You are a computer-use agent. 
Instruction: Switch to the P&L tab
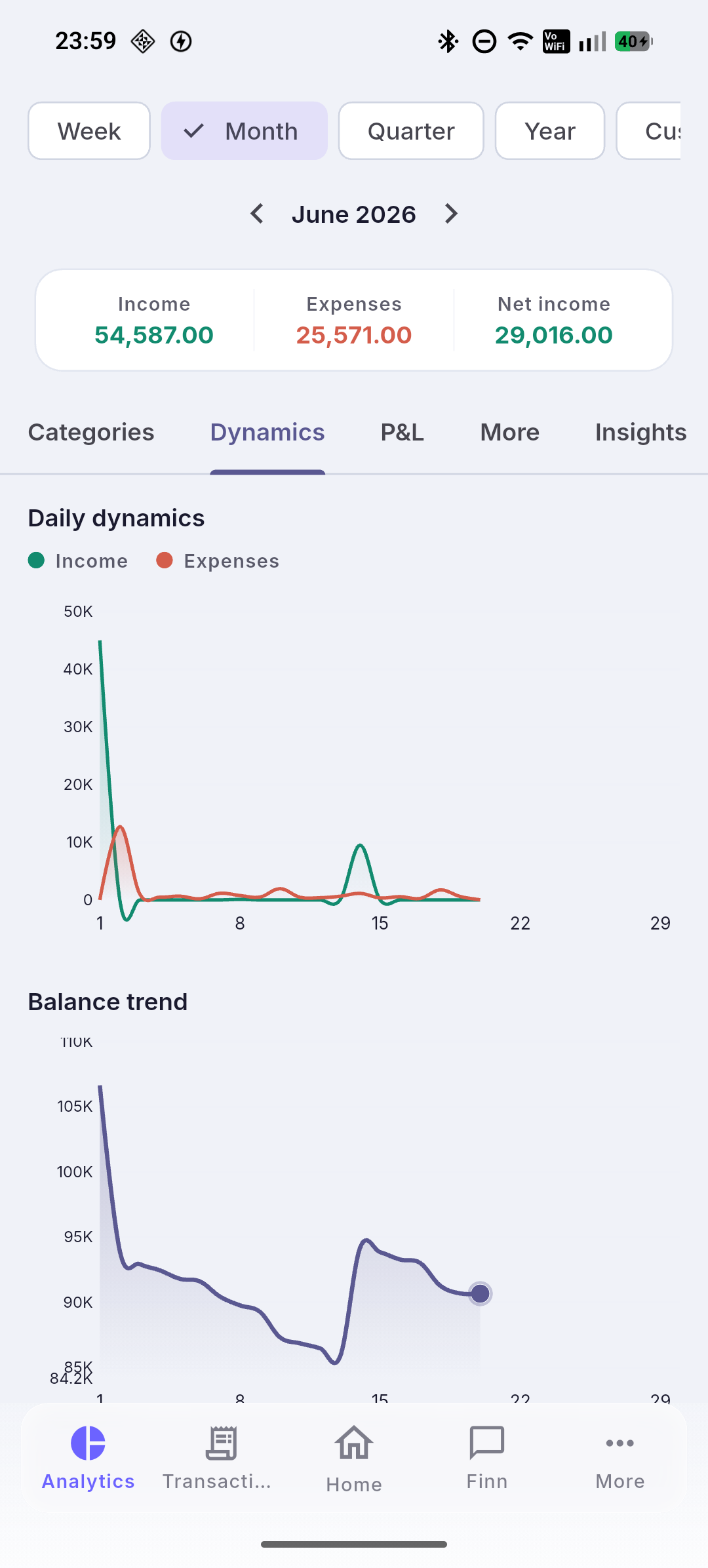[403, 433]
